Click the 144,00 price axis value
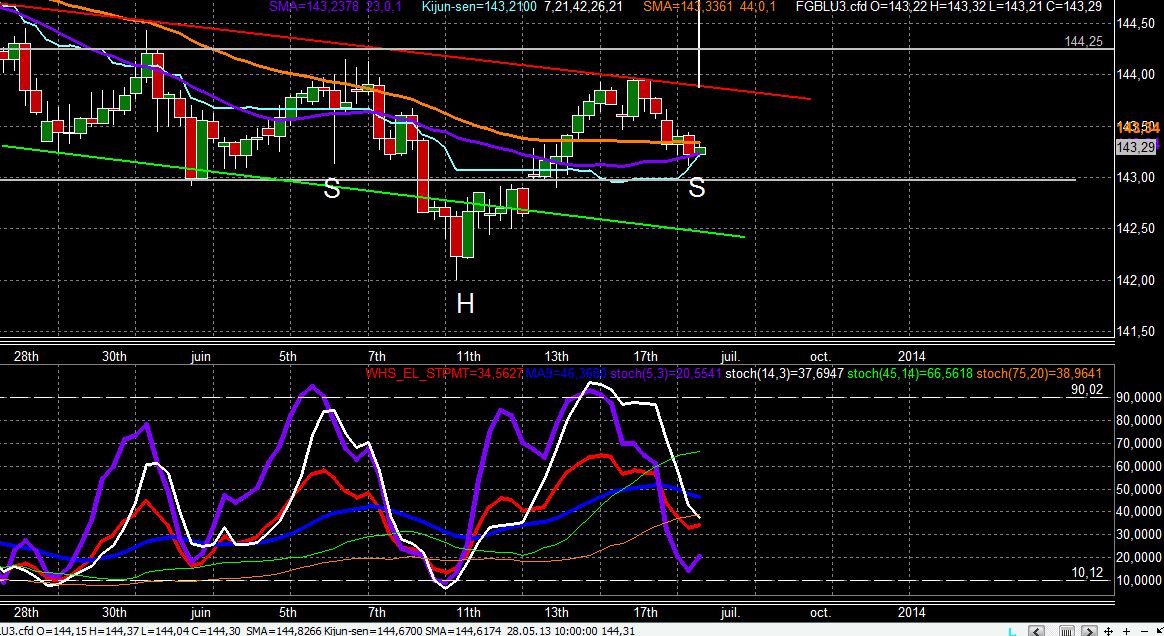Image resolution: width=1164 pixels, height=636 pixels. pyautogui.click(x=1136, y=74)
